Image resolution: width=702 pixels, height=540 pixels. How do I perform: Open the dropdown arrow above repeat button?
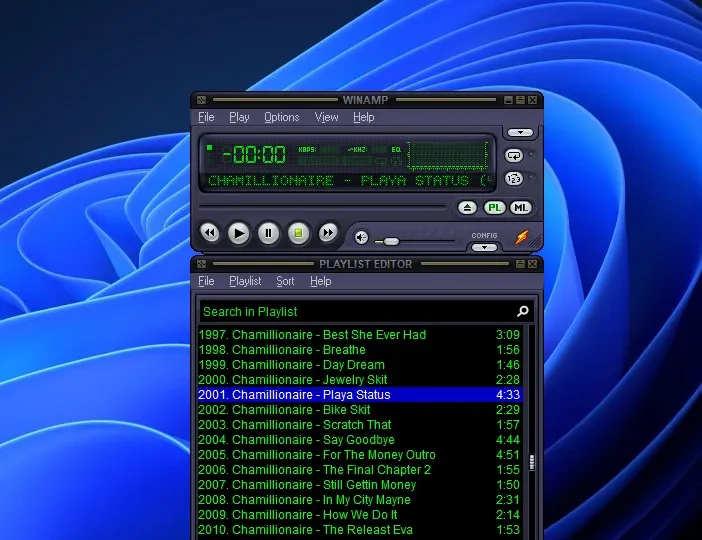click(x=520, y=132)
